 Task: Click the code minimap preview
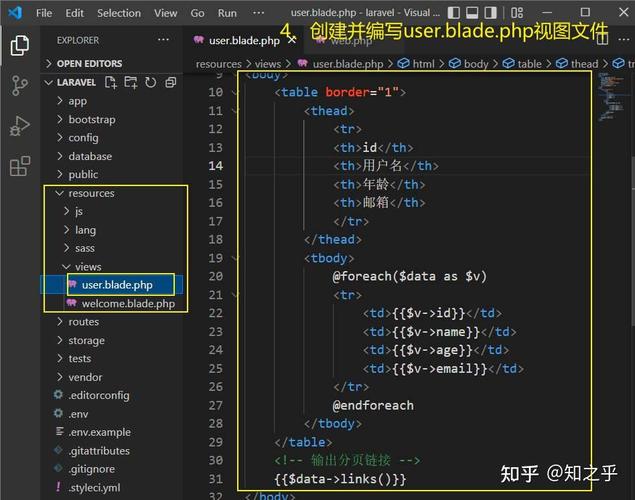point(612,97)
